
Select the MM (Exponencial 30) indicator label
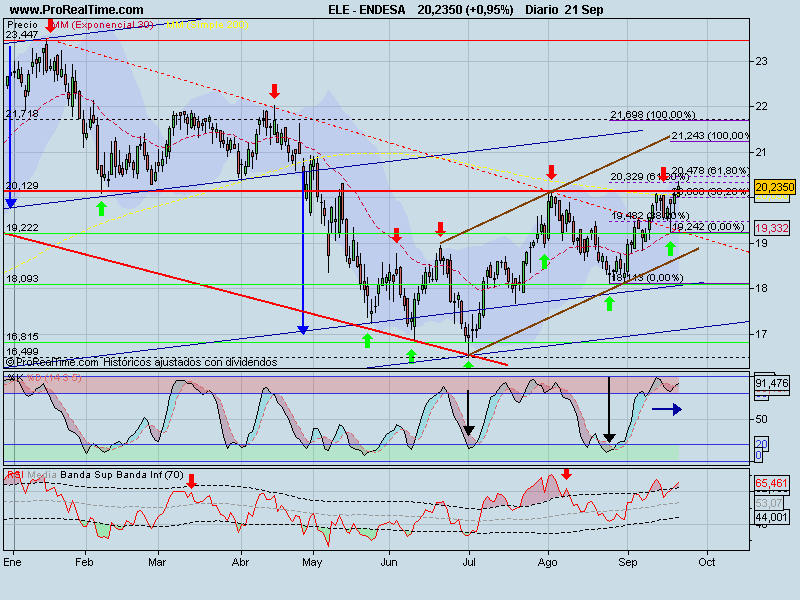click(x=104, y=24)
